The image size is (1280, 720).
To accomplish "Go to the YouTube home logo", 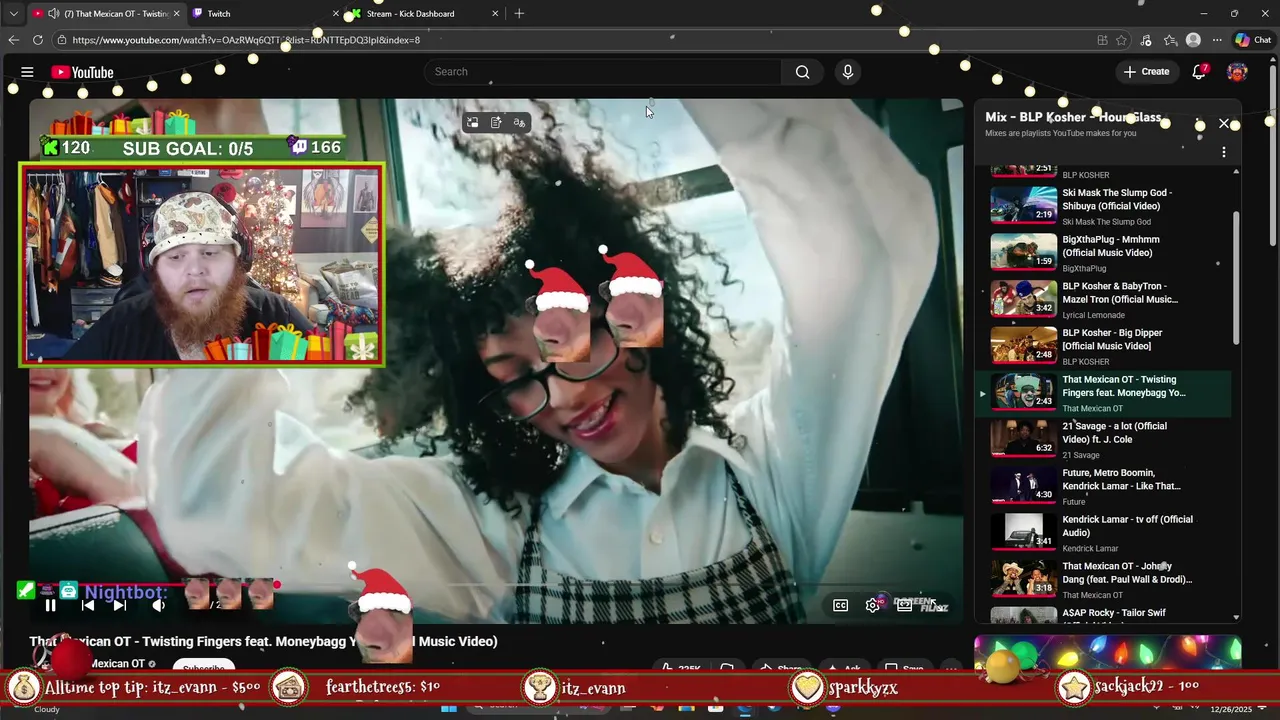I will pos(82,72).
